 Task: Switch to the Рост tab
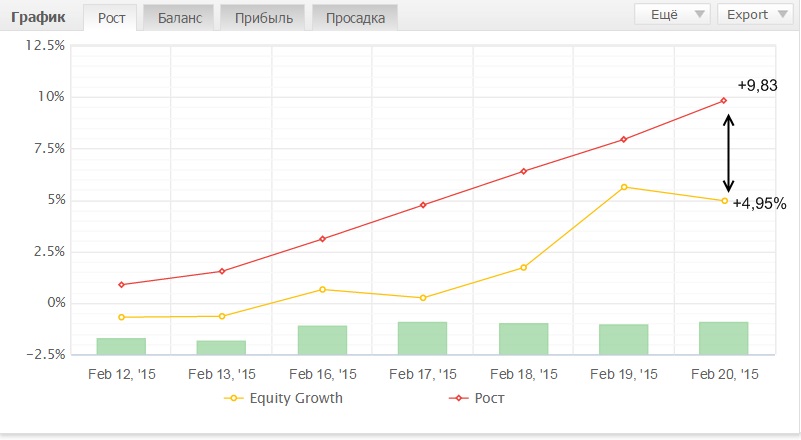pyautogui.click(x=111, y=18)
